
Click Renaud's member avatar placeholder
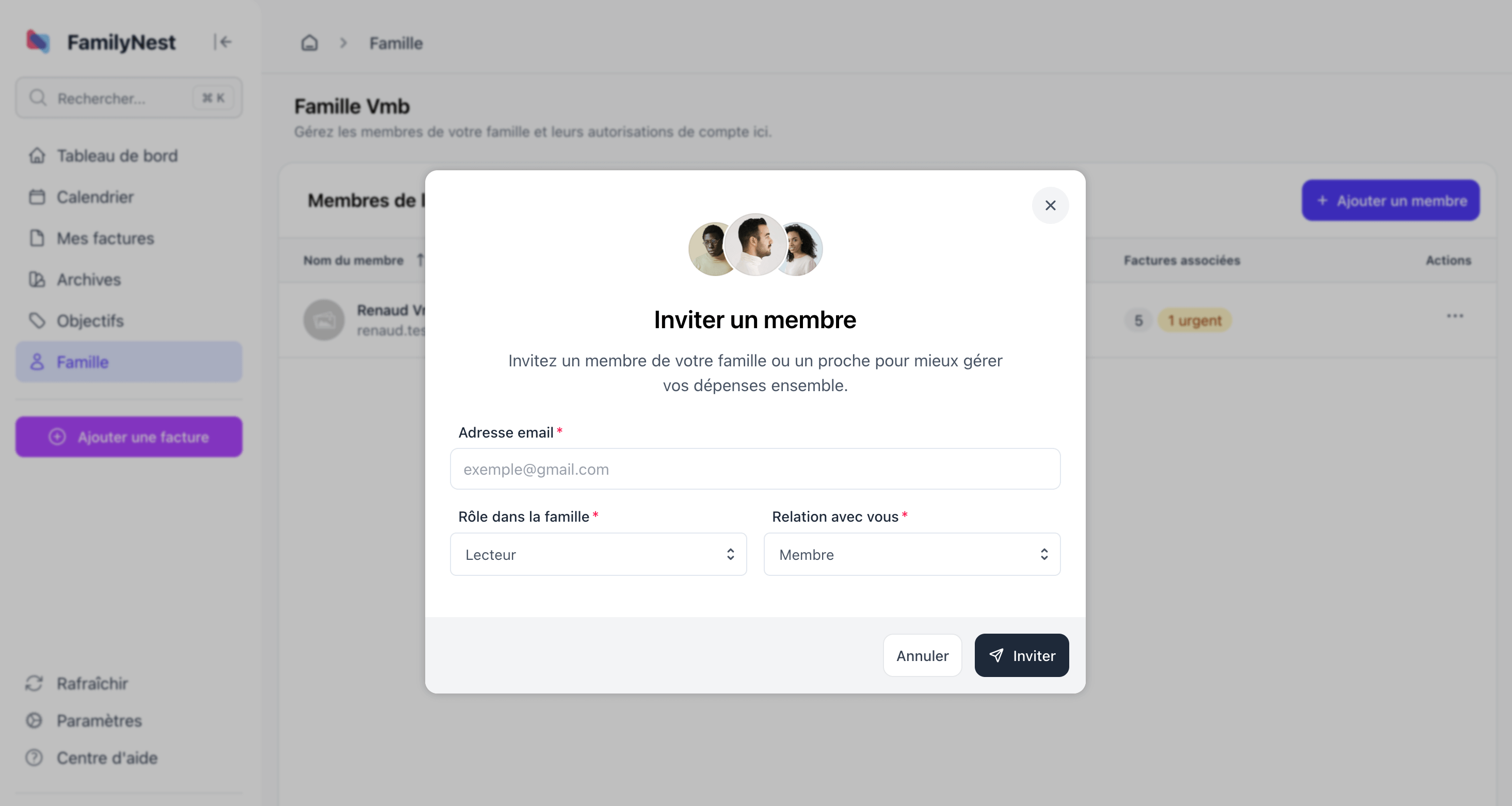(324, 320)
